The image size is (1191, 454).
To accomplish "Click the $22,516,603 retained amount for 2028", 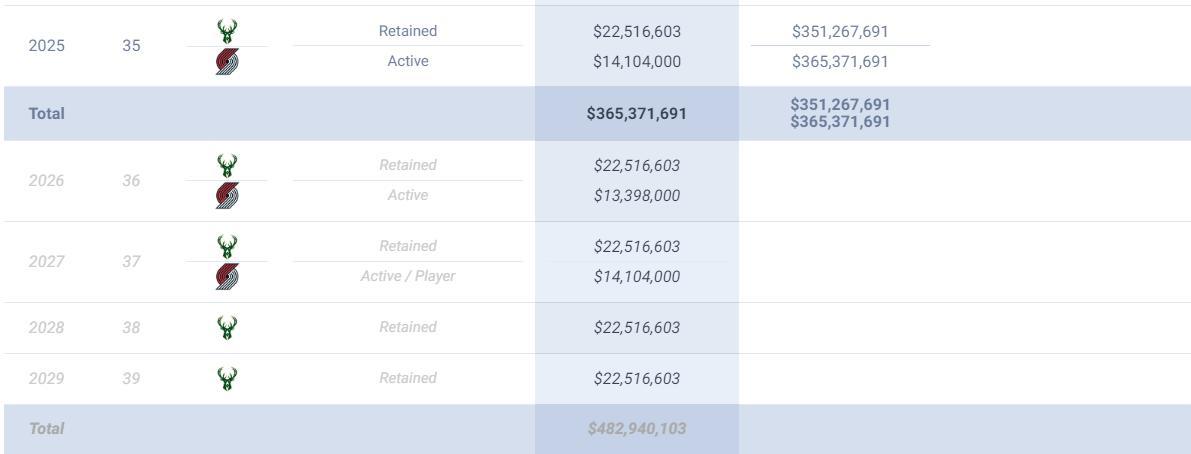I will [x=637, y=327].
